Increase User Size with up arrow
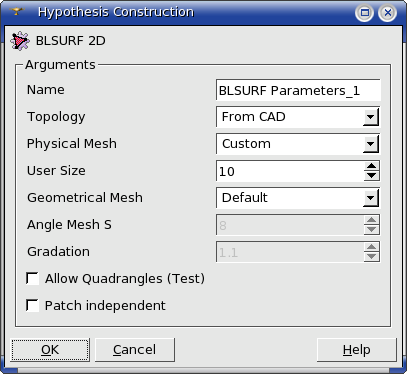 click(x=372, y=166)
